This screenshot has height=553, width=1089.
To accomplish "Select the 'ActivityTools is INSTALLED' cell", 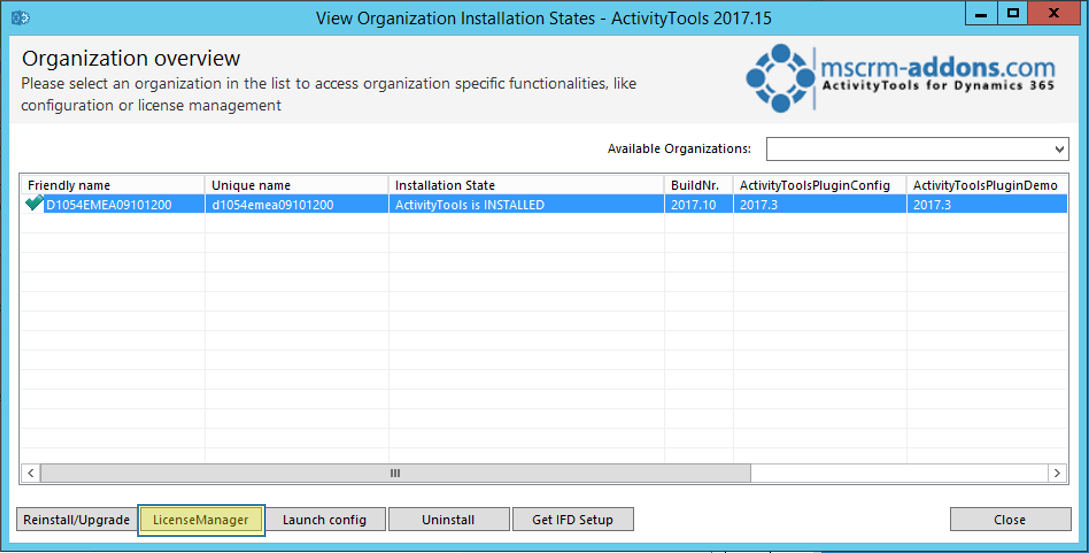I will 526,205.
